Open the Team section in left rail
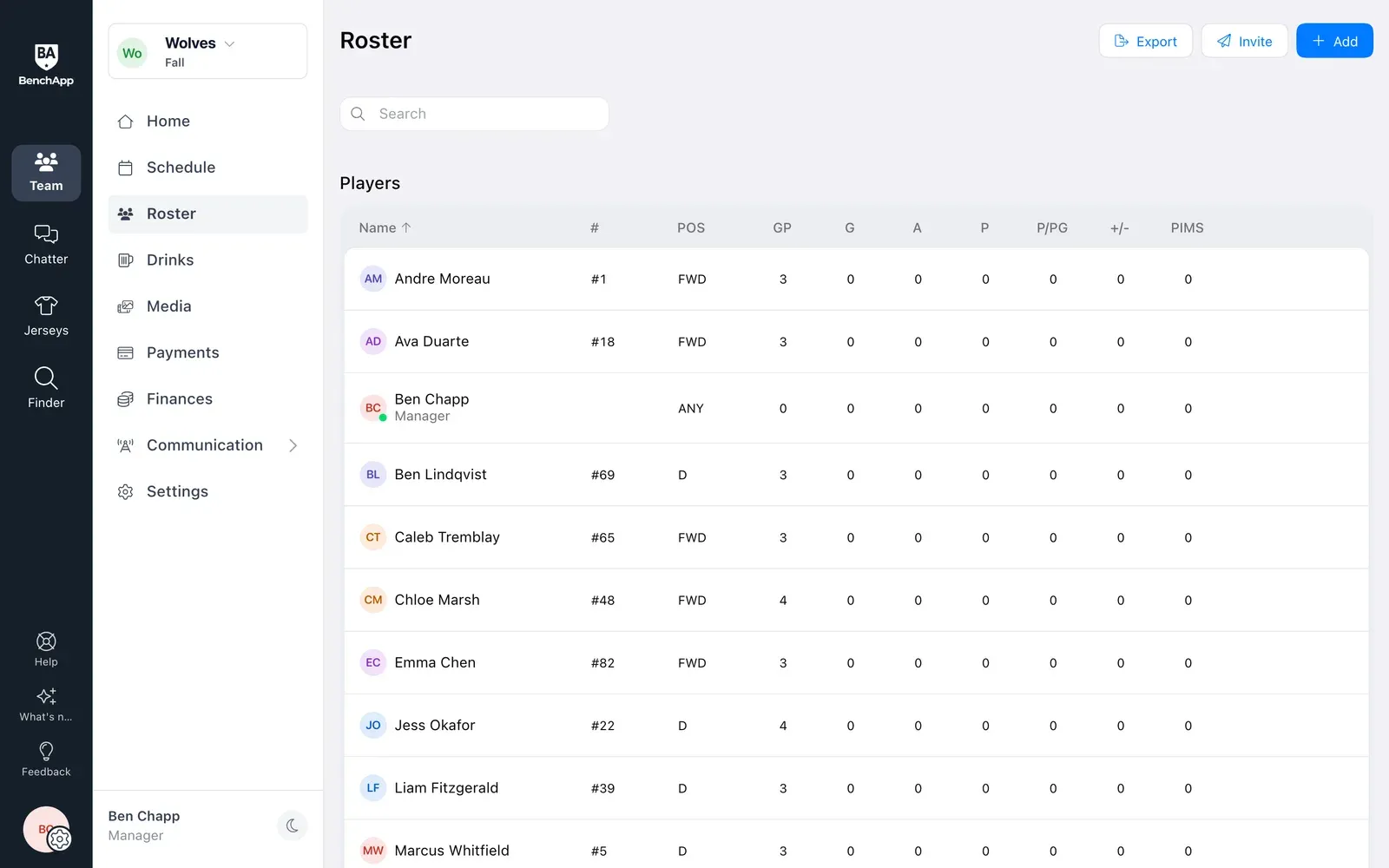Image resolution: width=1389 pixels, height=868 pixels. coord(46,173)
